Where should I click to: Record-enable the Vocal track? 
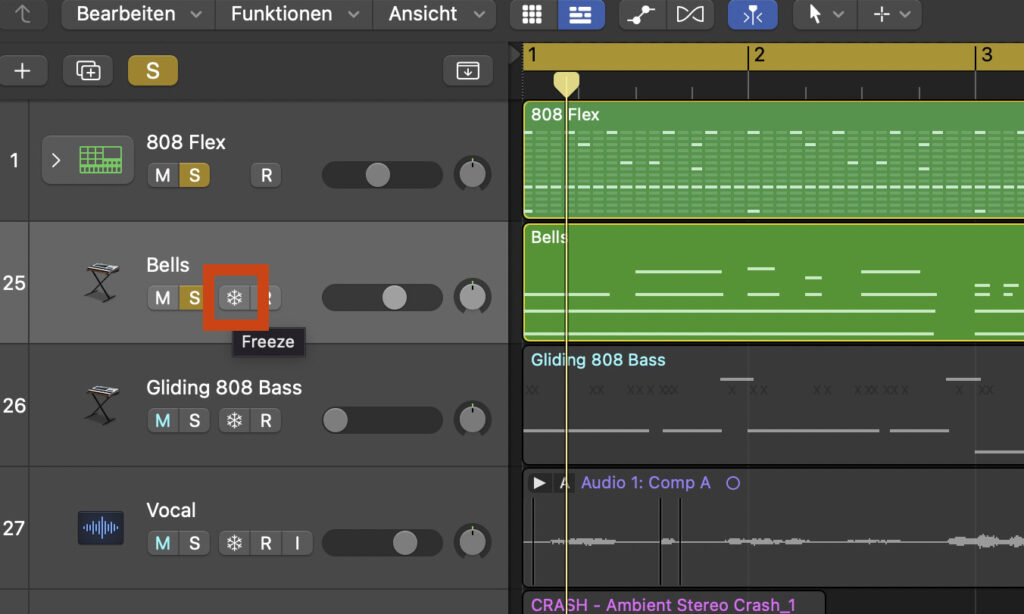pos(266,543)
